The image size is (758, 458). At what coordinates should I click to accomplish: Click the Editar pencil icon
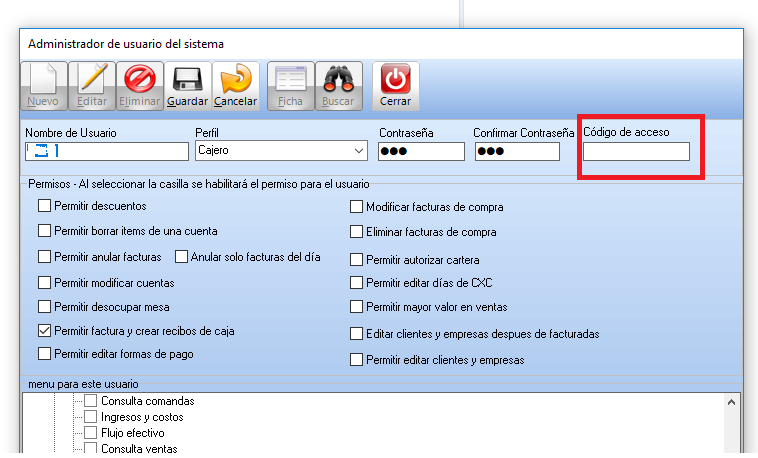pos(92,86)
